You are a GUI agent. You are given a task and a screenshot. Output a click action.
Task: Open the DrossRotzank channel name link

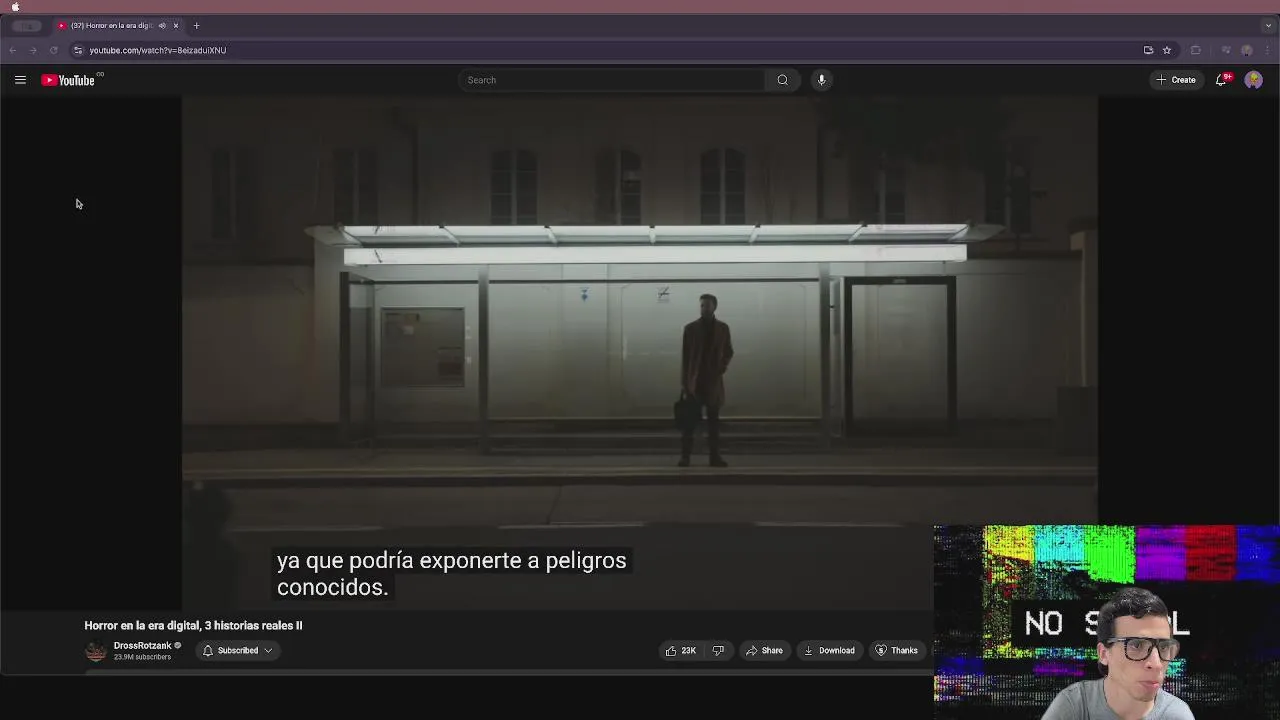[142, 645]
